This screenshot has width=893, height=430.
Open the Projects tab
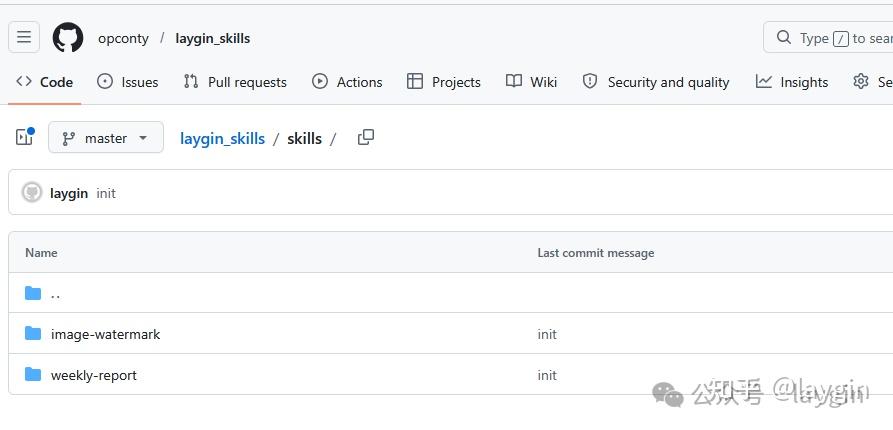[444, 82]
